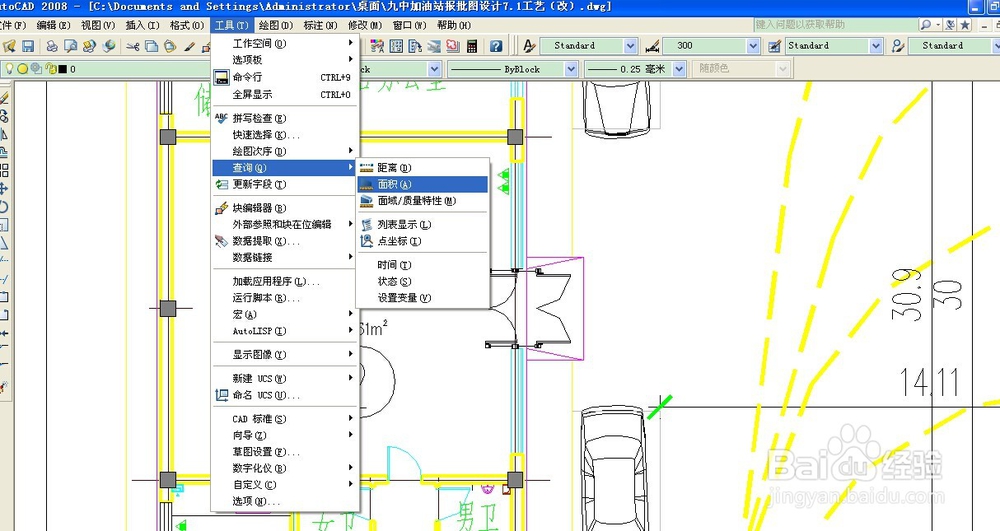Click 命令行 in the Tools menu
The height and width of the screenshot is (531, 1000).
pyautogui.click(x=285, y=77)
